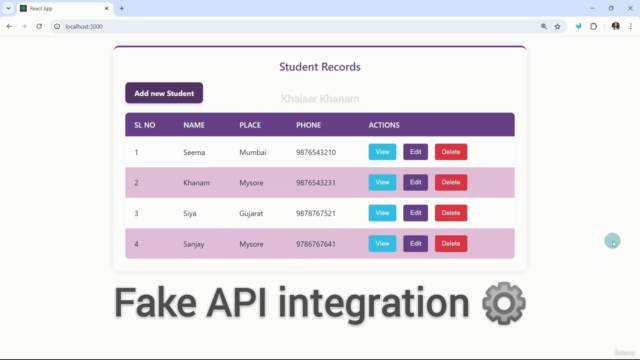Click the name cell Siya

190,213
